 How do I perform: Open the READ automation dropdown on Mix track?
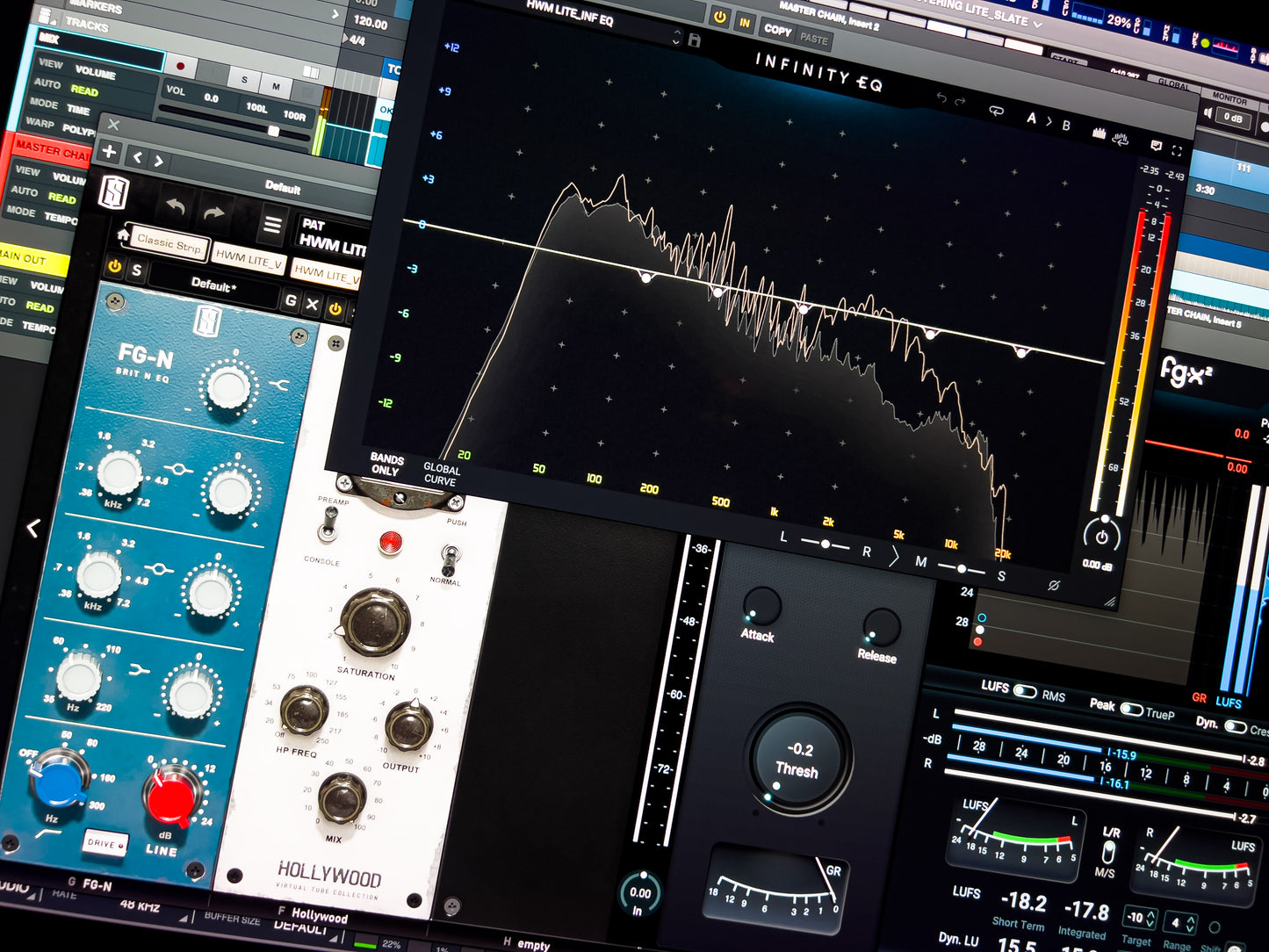(84, 91)
